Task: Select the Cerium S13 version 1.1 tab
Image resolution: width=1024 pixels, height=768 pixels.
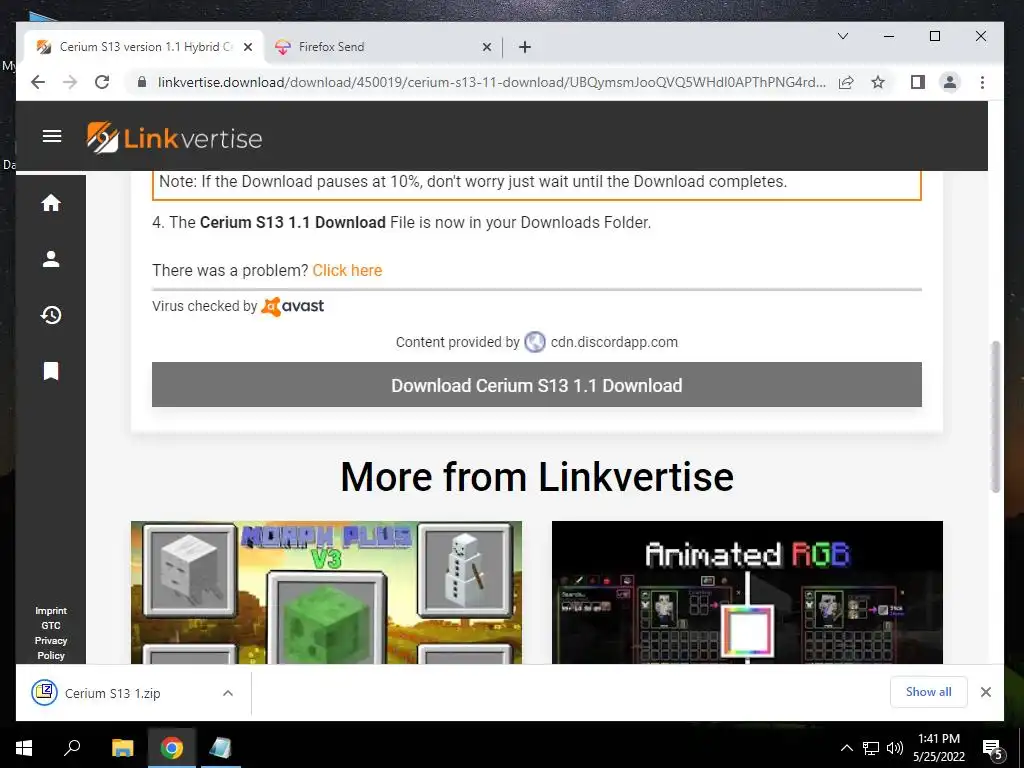Action: (144, 47)
